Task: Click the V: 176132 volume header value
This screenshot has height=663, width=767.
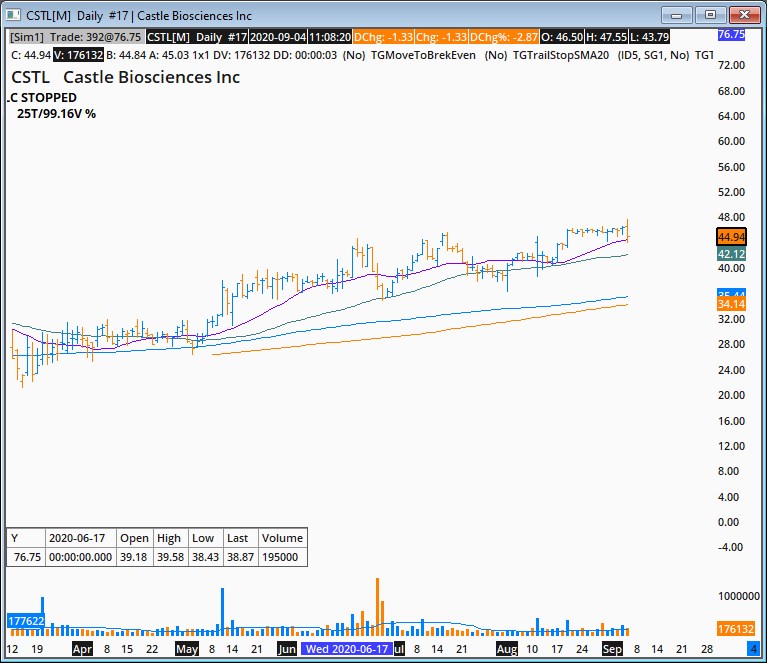Action: click(x=78, y=55)
